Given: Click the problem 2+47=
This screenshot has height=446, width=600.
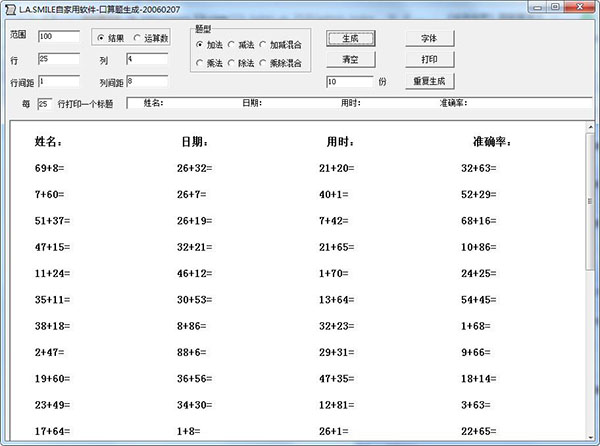Looking at the screenshot, I should click(x=49, y=352).
